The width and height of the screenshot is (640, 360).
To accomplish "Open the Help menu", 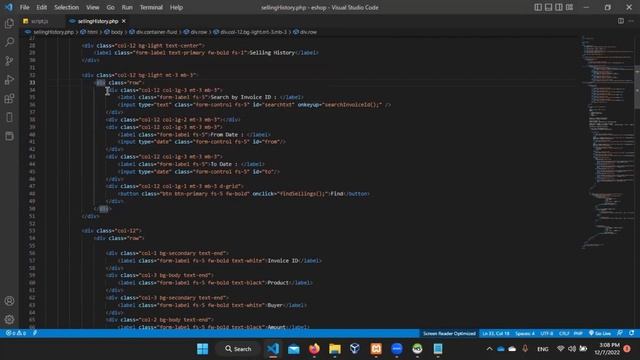I will pyautogui.click(x=176, y=7).
